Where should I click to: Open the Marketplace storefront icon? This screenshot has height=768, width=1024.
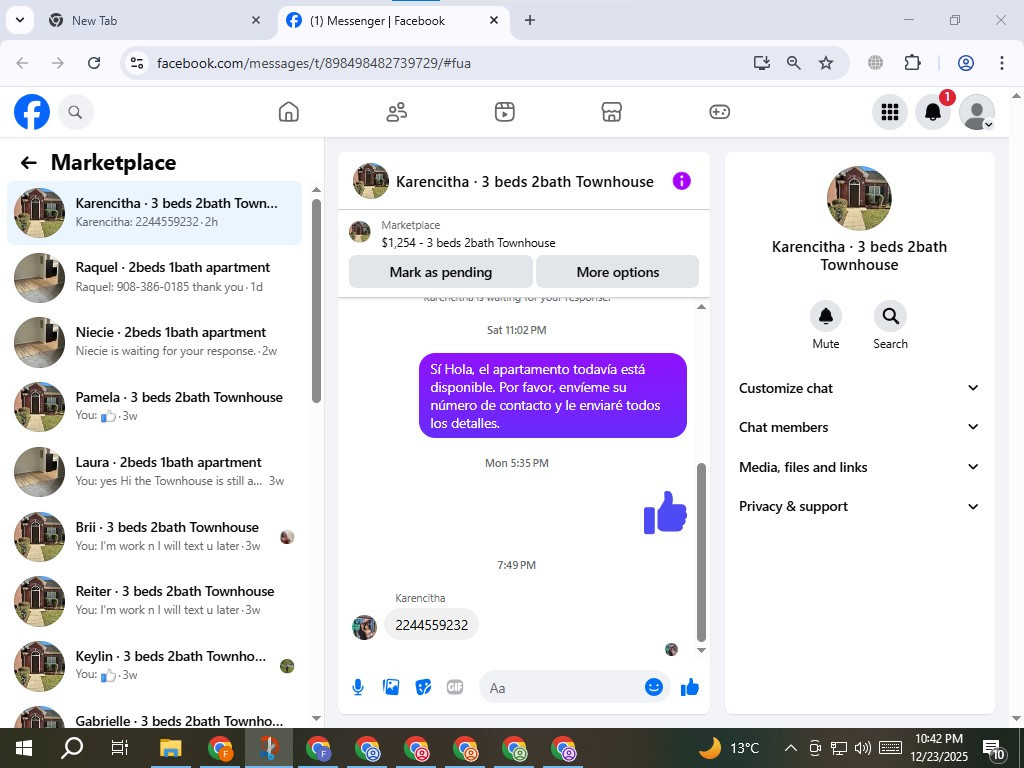click(x=611, y=112)
